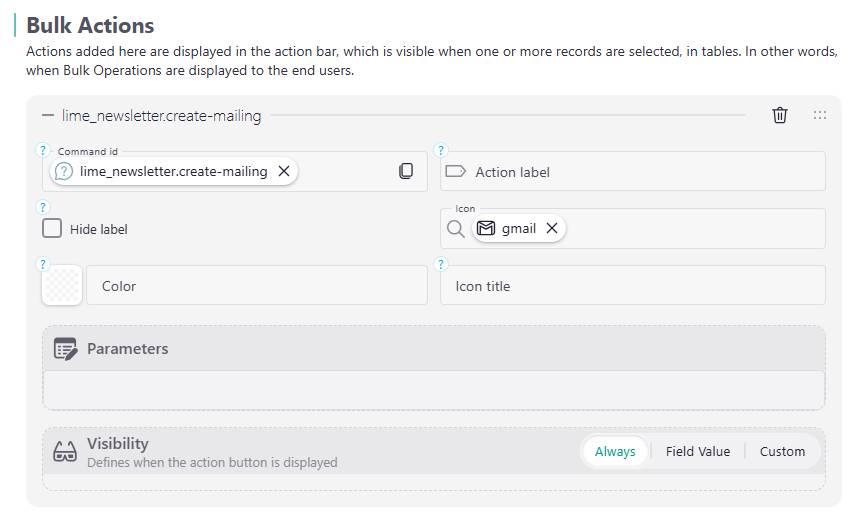Collapse the lime_newsletter.create-mailing section
The image size is (862, 515).
[48, 115]
